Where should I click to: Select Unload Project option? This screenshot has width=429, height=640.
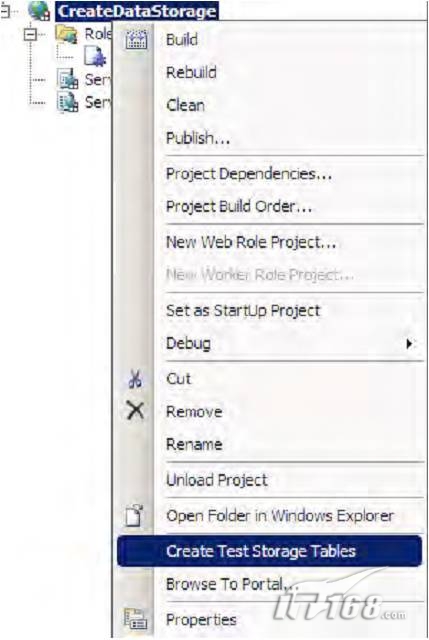coord(217,480)
